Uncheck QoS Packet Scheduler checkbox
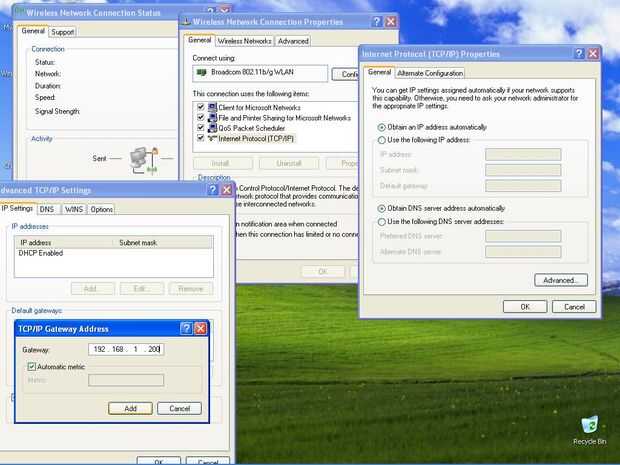 pyautogui.click(x=200, y=128)
